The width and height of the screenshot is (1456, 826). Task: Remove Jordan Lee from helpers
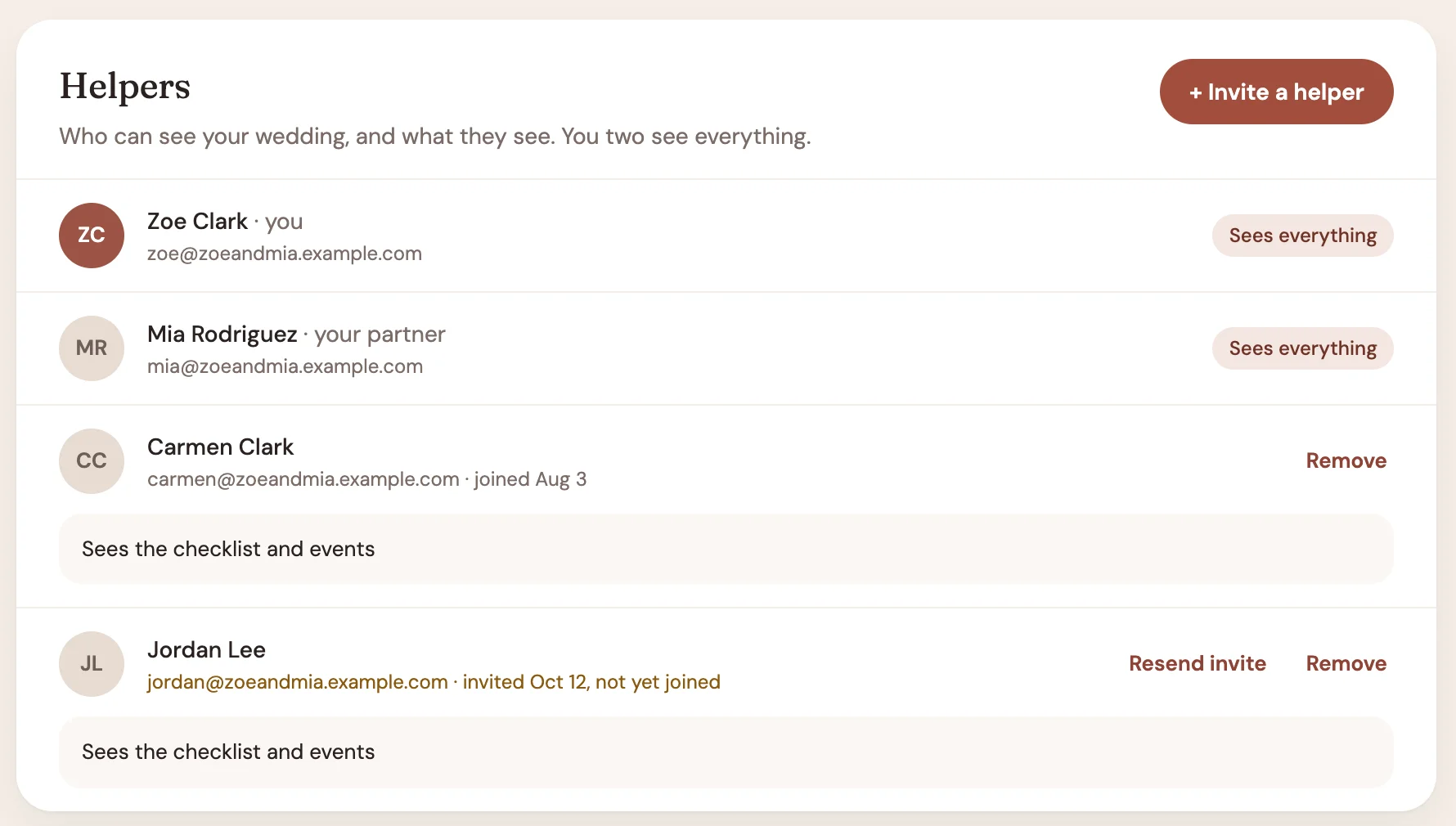[x=1346, y=663]
